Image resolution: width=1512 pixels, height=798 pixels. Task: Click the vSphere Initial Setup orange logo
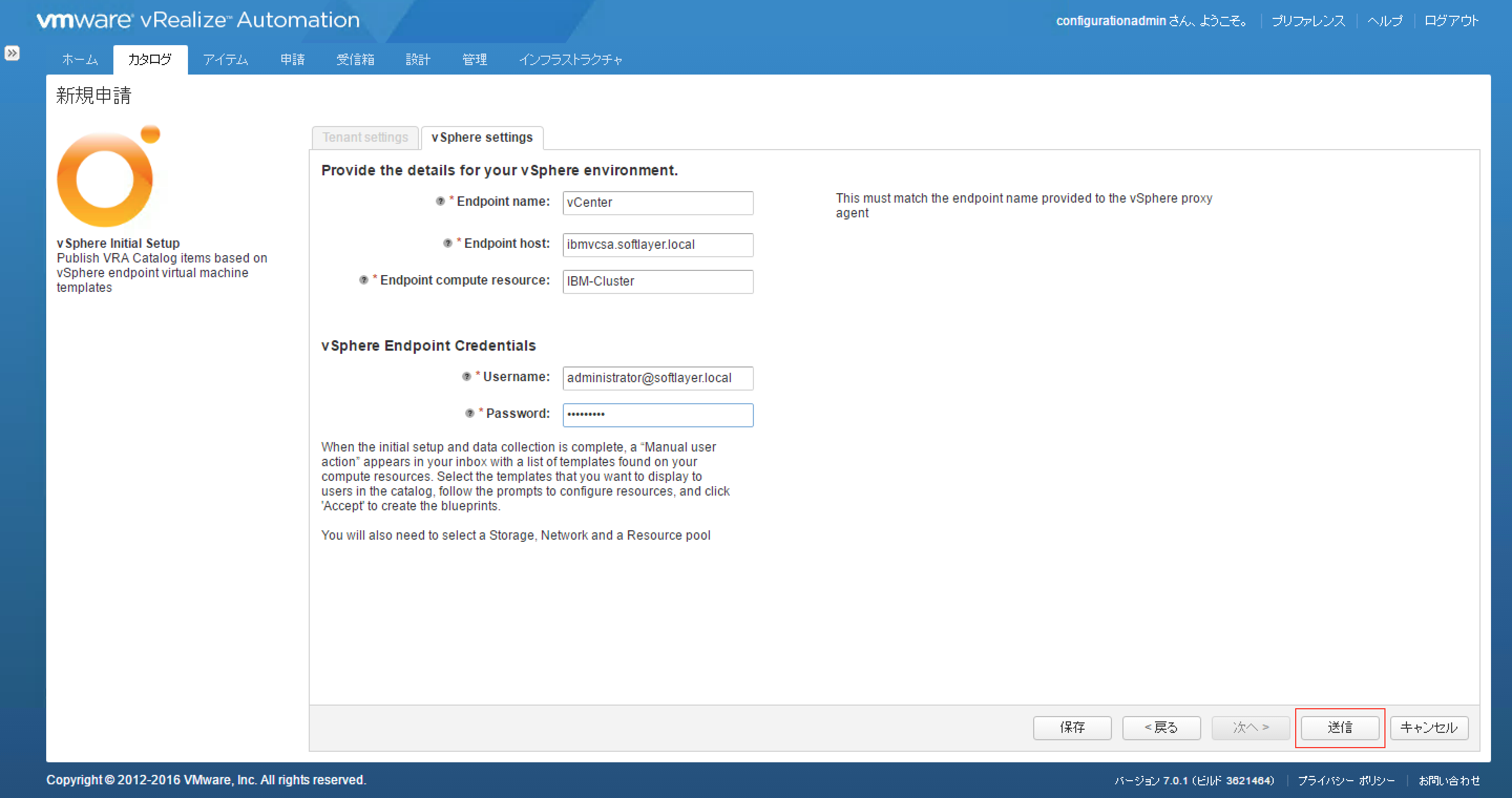tap(108, 176)
